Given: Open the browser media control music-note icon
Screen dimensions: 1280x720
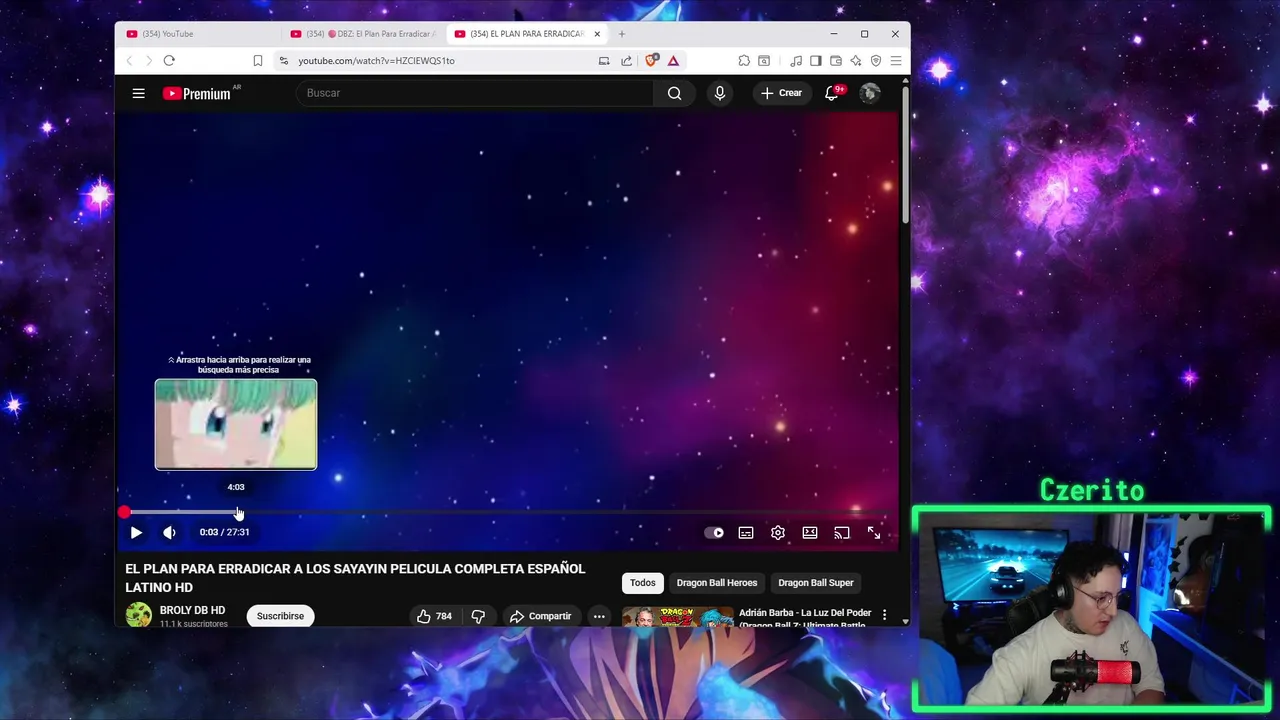Looking at the screenshot, I should [x=796, y=61].
